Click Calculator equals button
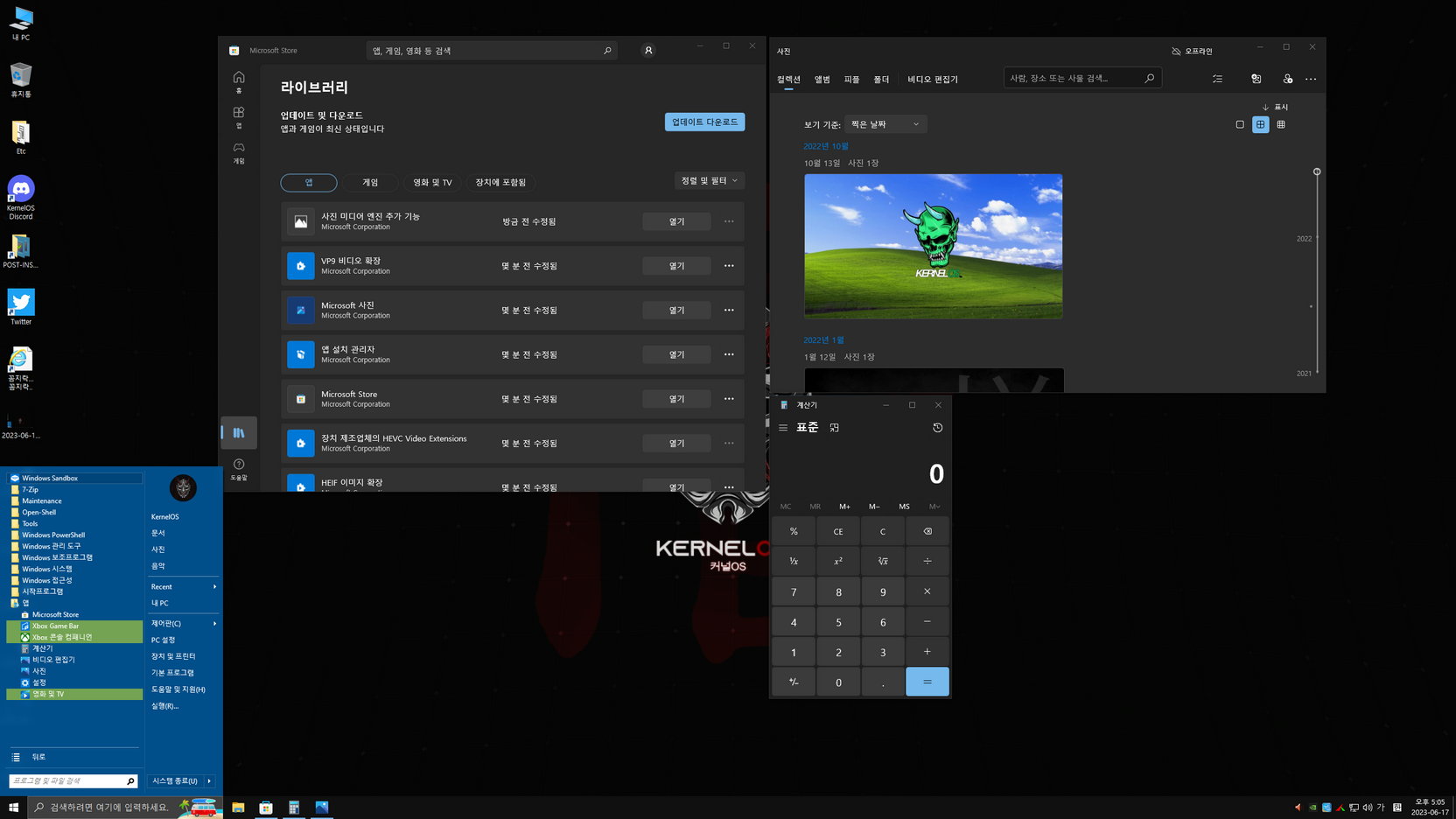Screen dimensions: 1456x819 927,682
